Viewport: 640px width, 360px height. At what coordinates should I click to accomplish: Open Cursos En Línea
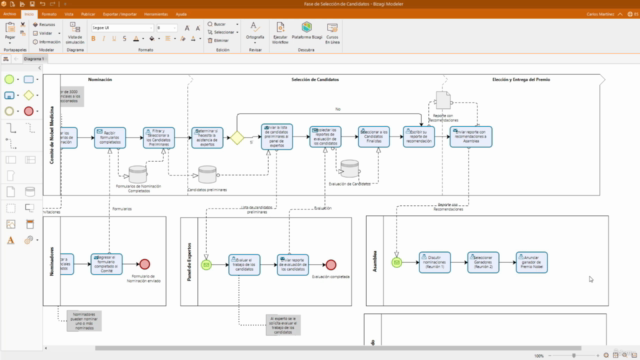click(x=332, y=33)
